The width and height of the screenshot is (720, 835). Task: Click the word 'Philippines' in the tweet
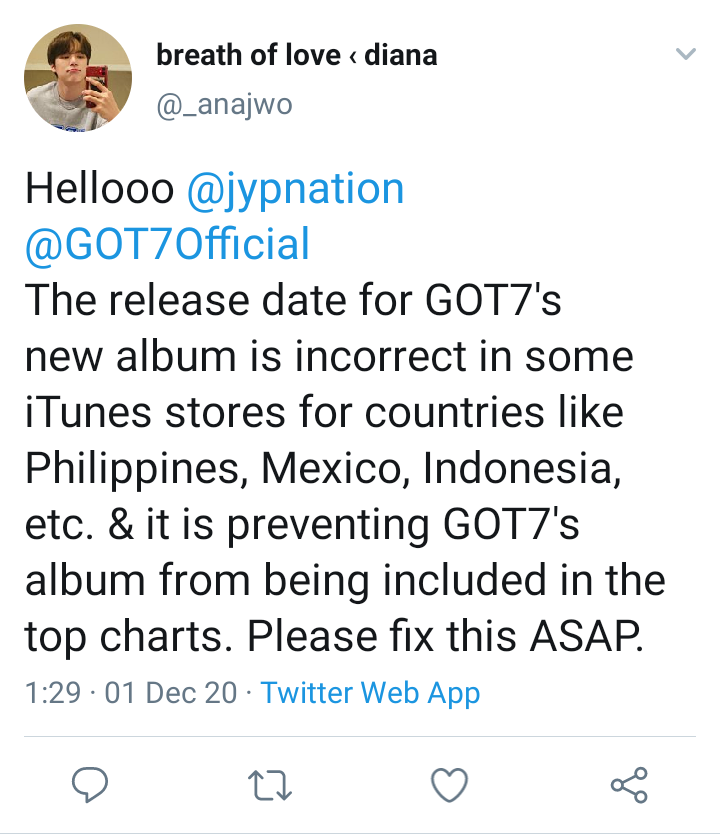pyautogui.click(x=118, y=469)
